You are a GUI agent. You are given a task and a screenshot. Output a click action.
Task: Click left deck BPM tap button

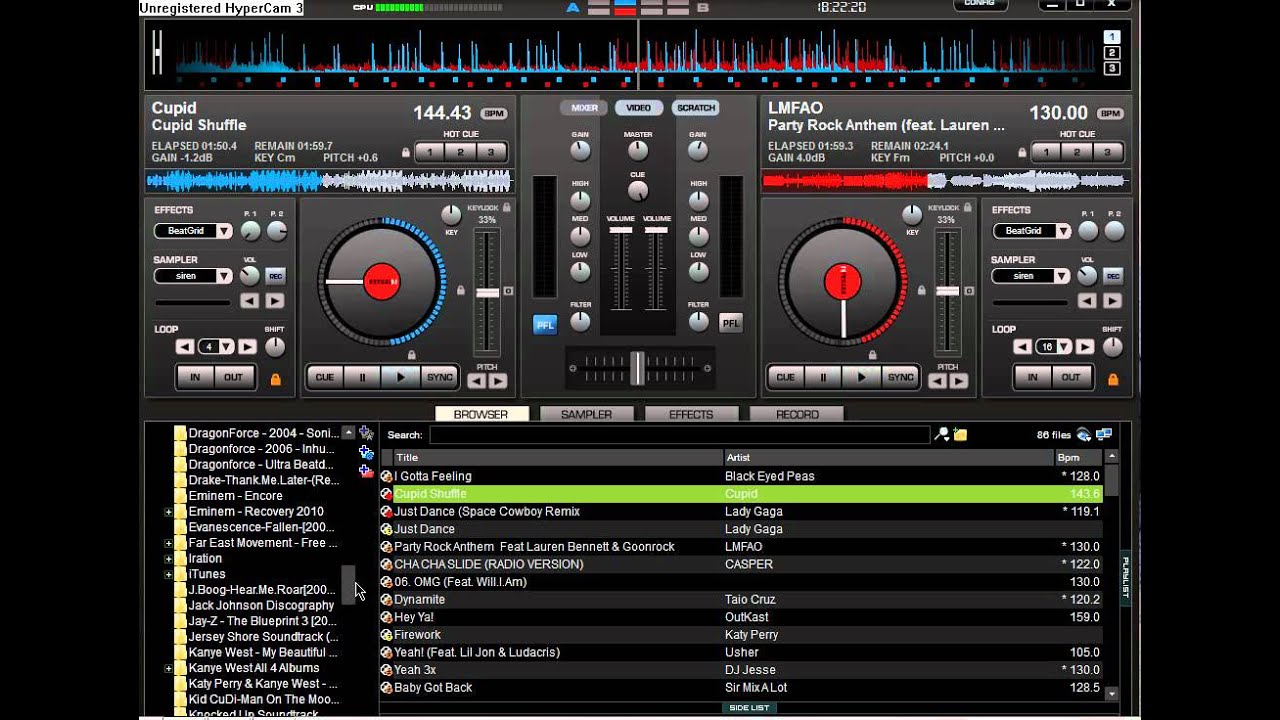click(x=494, y=114)
